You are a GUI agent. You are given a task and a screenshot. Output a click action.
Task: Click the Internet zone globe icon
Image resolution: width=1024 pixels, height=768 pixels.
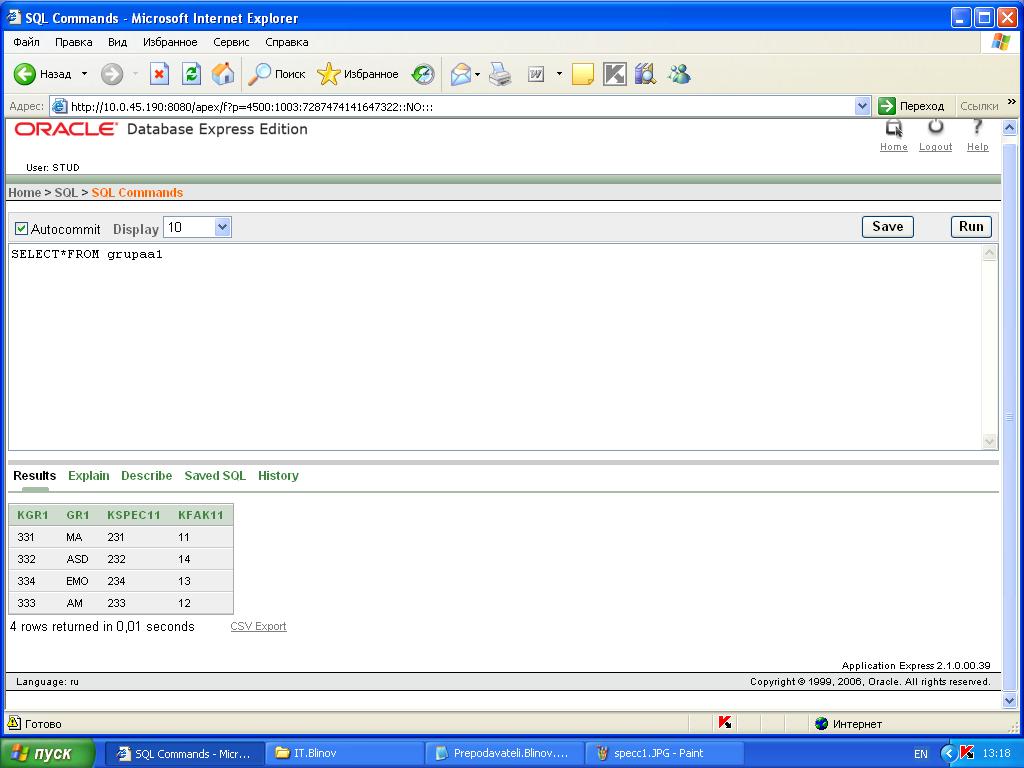point(822,723)
